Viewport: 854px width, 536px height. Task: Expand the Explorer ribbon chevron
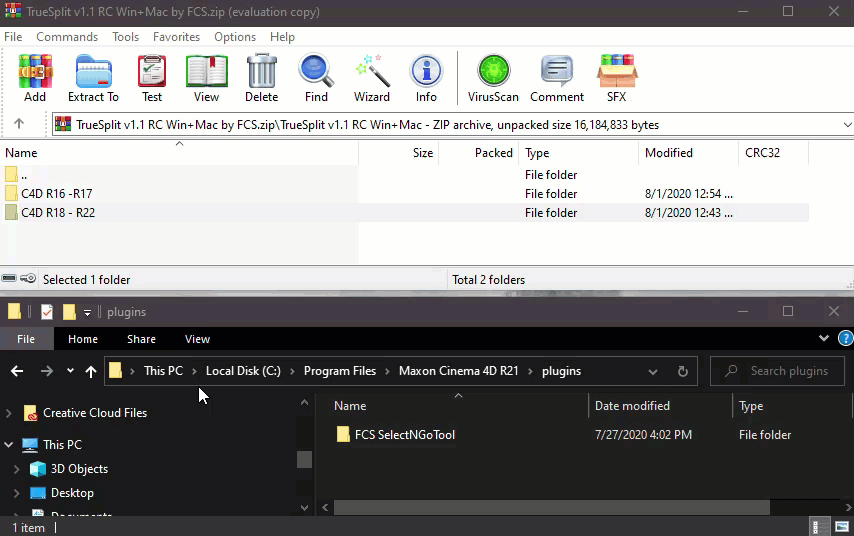[x=824, y=338]
